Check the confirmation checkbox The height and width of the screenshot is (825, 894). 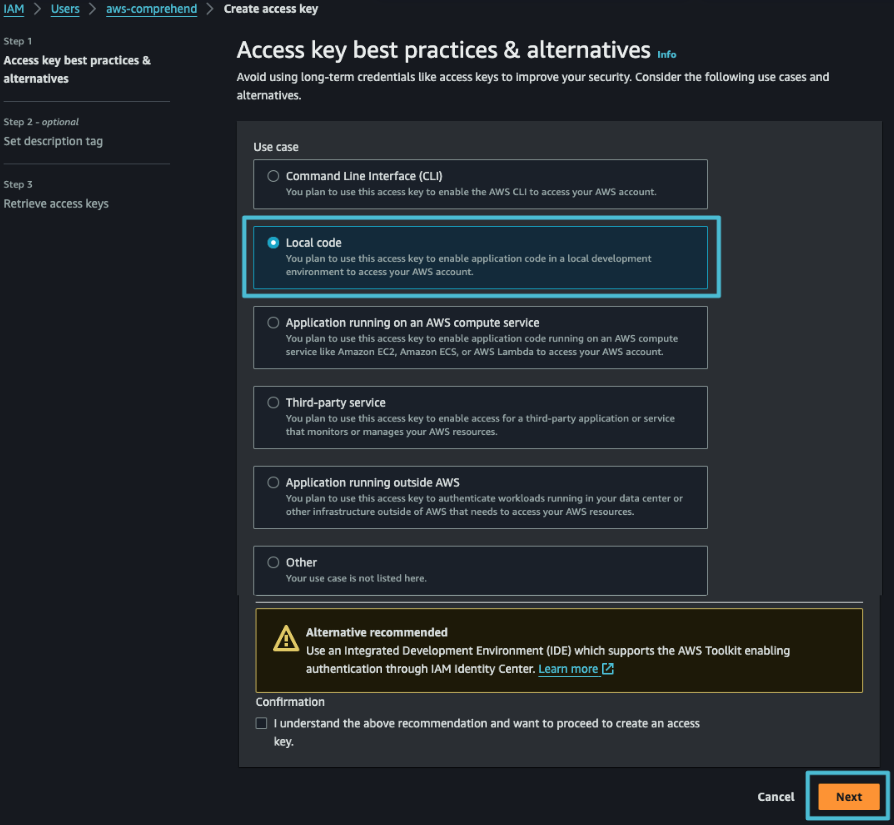tap(260, 722)
